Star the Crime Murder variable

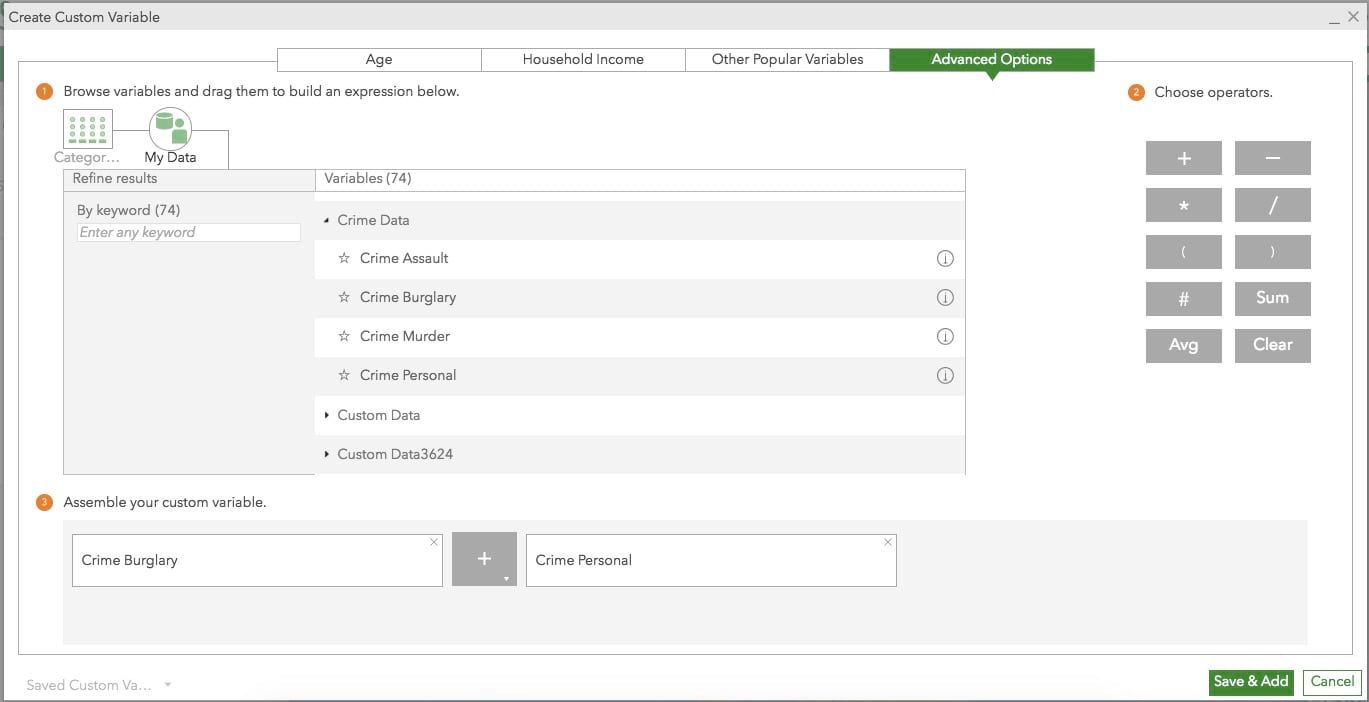click(x=344, y=337)
